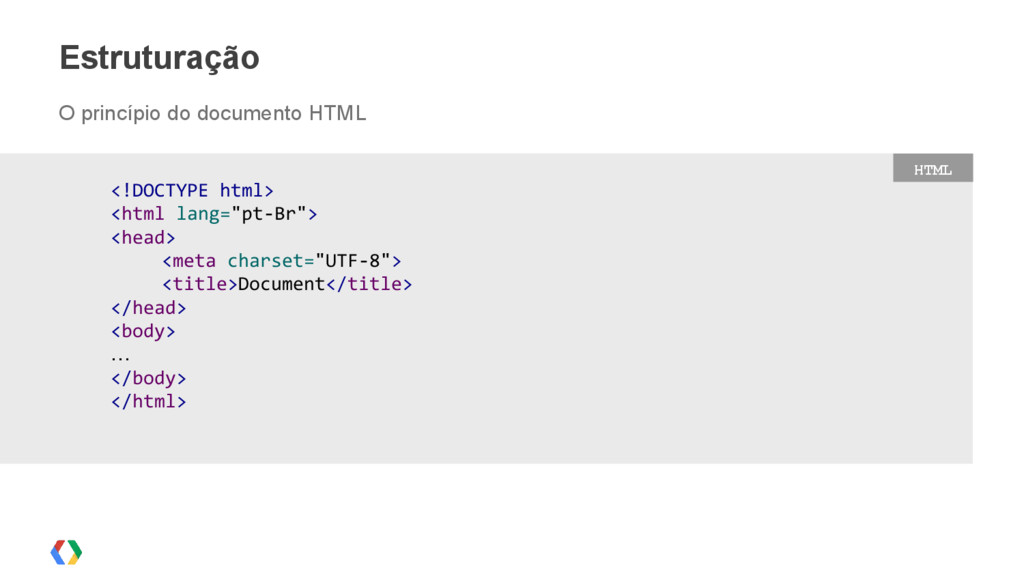Click the ellipsis placeholder in body
The image size is (1024, 576).
tap(120, 358)
